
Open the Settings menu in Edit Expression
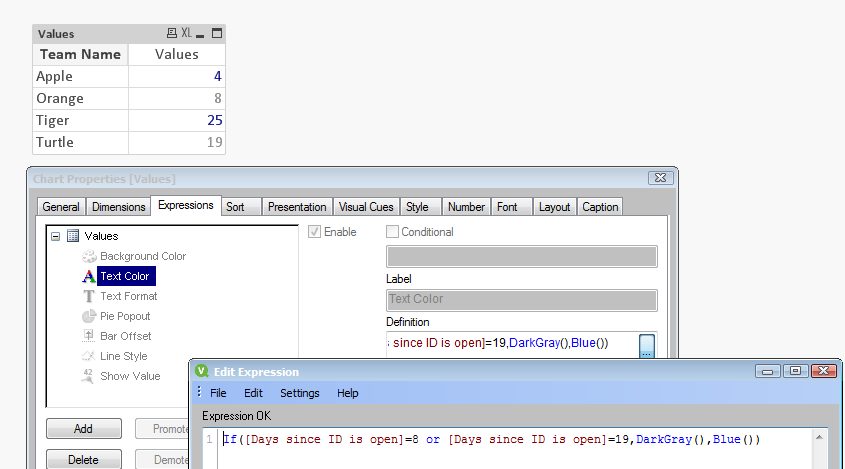(x=300, y=393)
